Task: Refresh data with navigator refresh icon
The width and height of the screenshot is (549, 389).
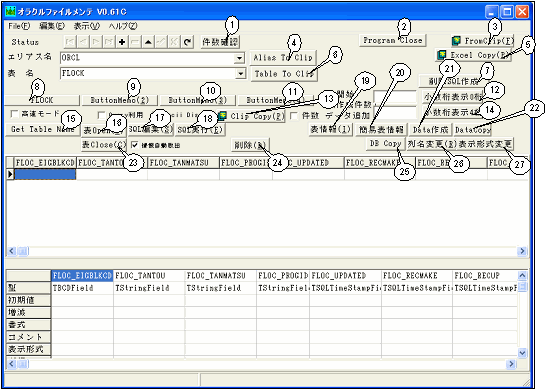Action: (x=187, y=42)
